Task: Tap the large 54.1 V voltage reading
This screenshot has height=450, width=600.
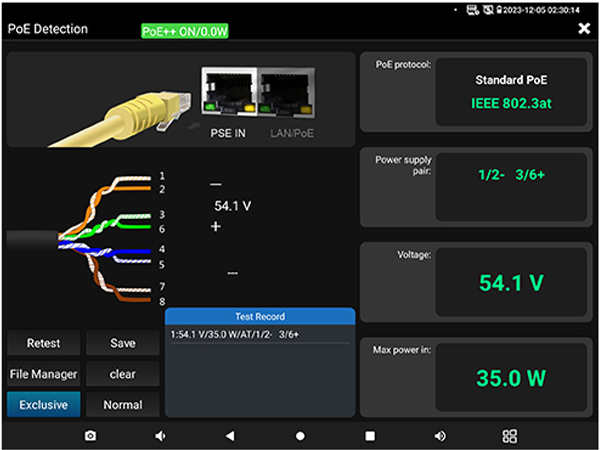Action: pyautogui.click(x=511, y=283)
